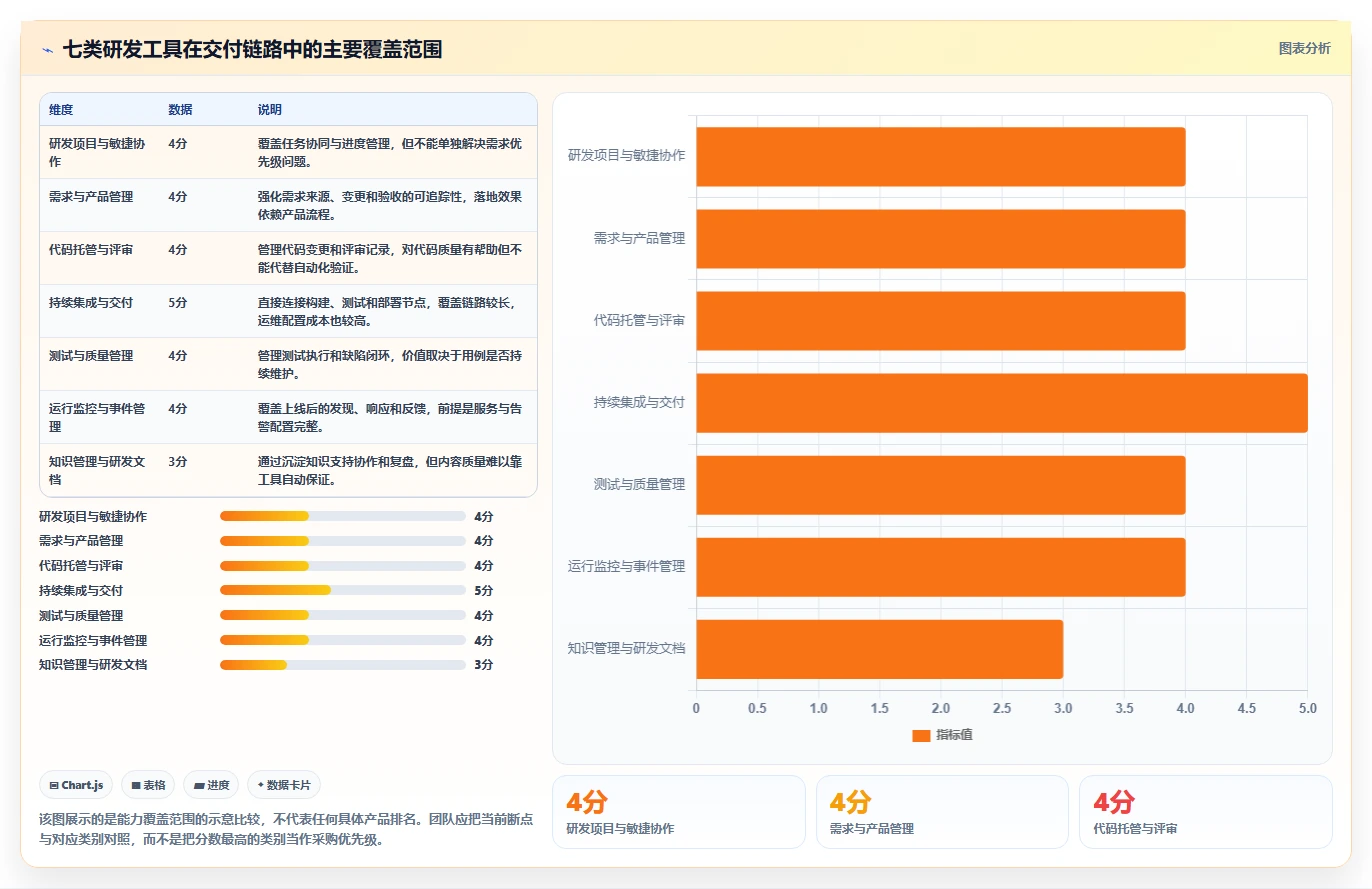1372x889 pixels.
Task: Click the 测试与质量管理 progress bar
Action: (343, 615)
